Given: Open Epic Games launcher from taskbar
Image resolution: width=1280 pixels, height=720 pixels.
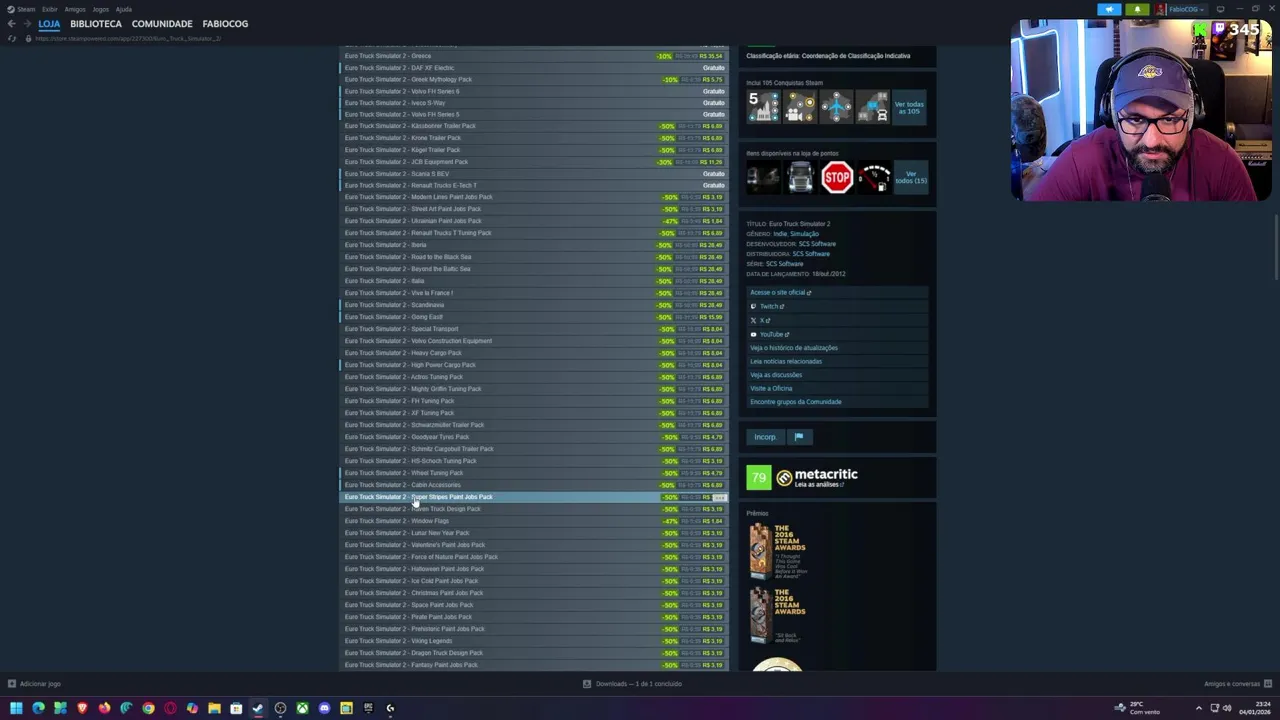Looking at the screenshot, I should [x=368, y=708].
